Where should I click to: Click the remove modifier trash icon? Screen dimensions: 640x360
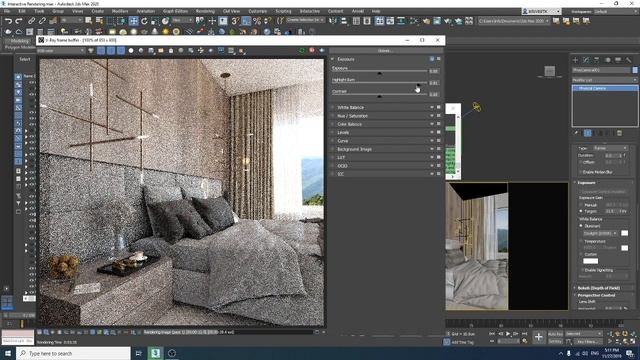point(619,133)
